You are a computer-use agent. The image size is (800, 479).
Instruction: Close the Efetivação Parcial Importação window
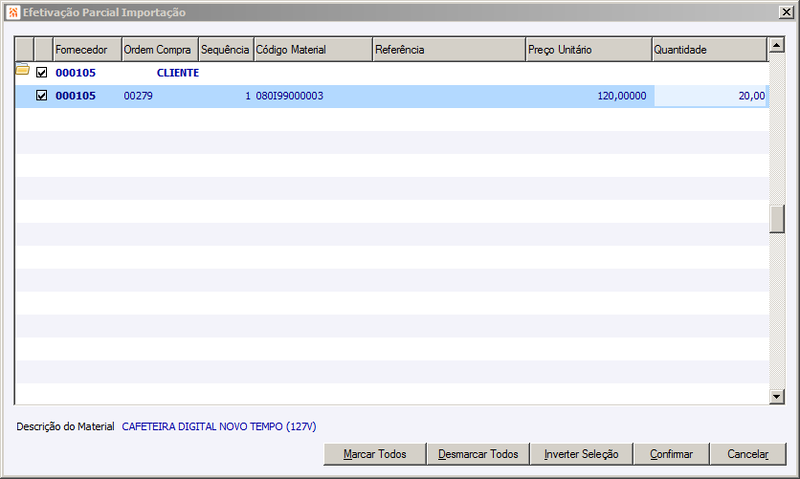[x=786, y=12]
